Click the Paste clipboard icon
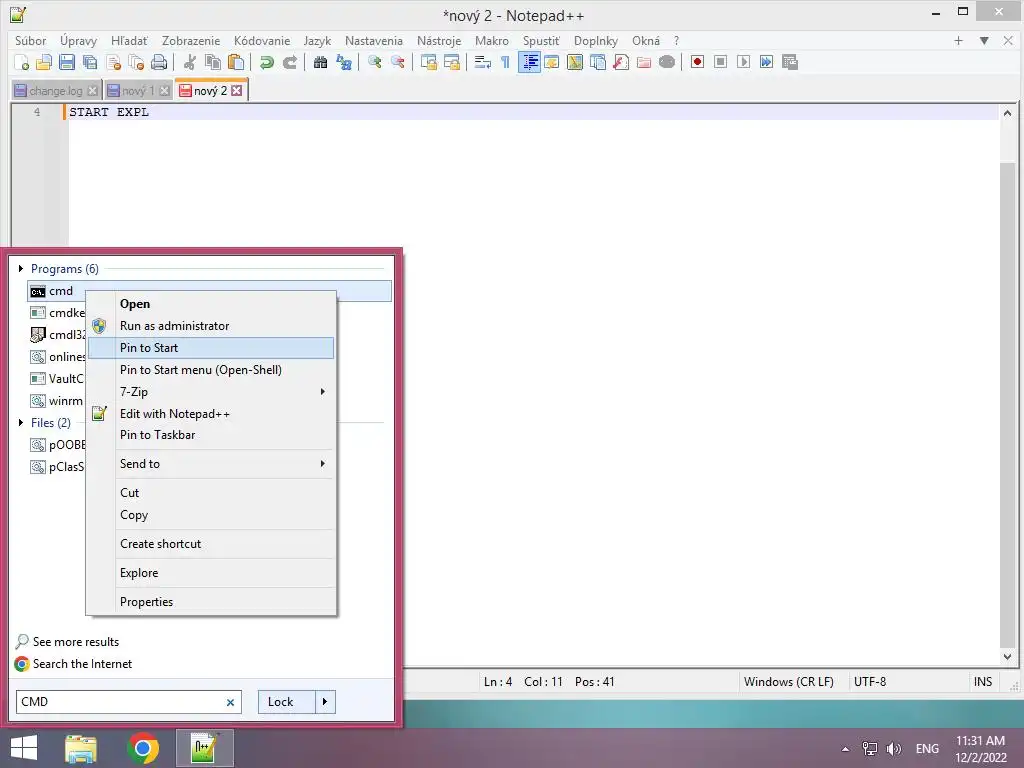Image resolution: width=1024 pixels, height=768 pixels. click(236, 62)
